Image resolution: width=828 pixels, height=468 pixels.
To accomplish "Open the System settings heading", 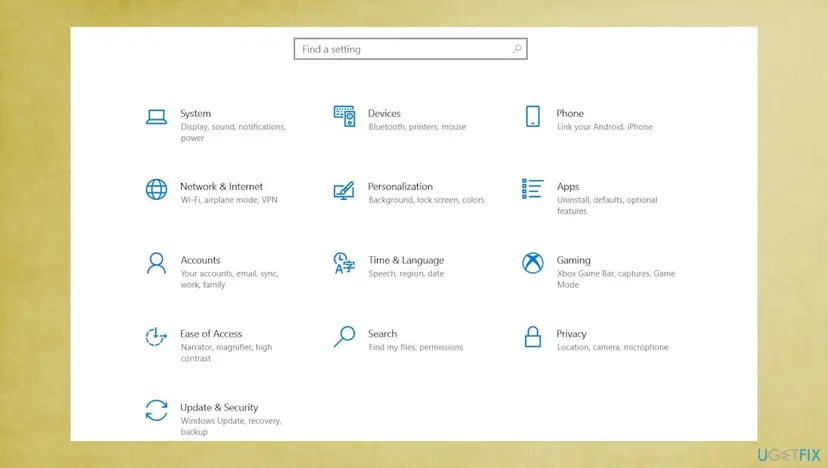I will point(195,114).
